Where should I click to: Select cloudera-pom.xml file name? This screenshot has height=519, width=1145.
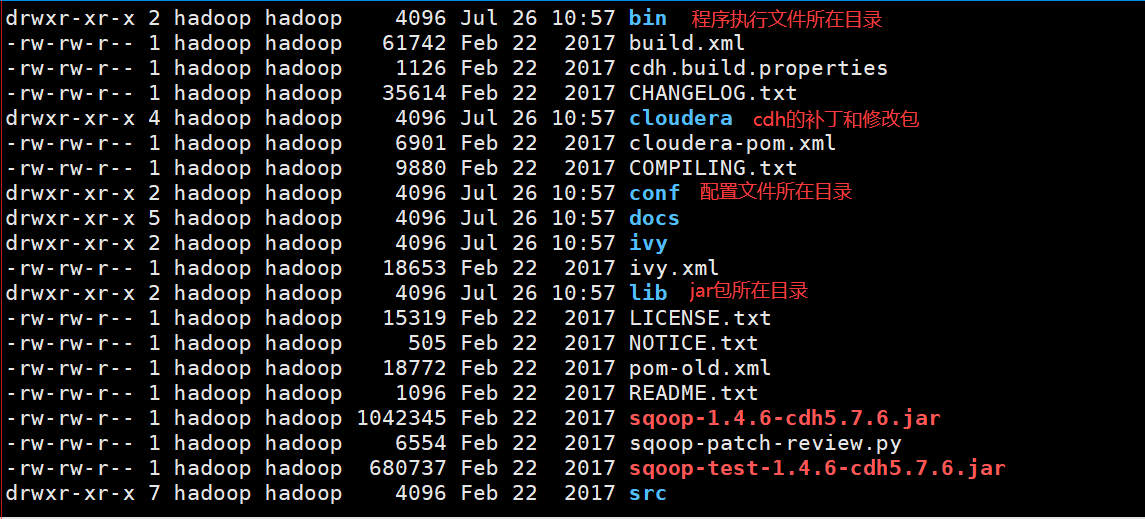(732, 142)
